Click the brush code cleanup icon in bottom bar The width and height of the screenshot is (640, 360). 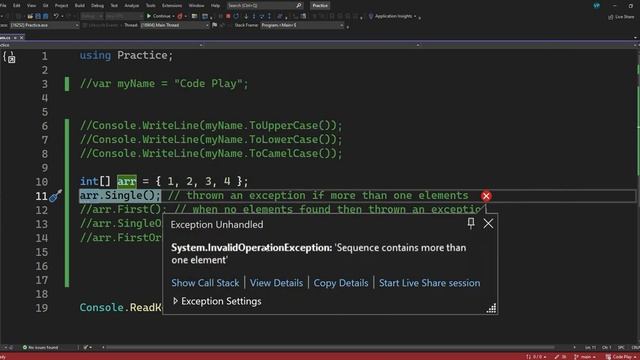tap(86, 347)
